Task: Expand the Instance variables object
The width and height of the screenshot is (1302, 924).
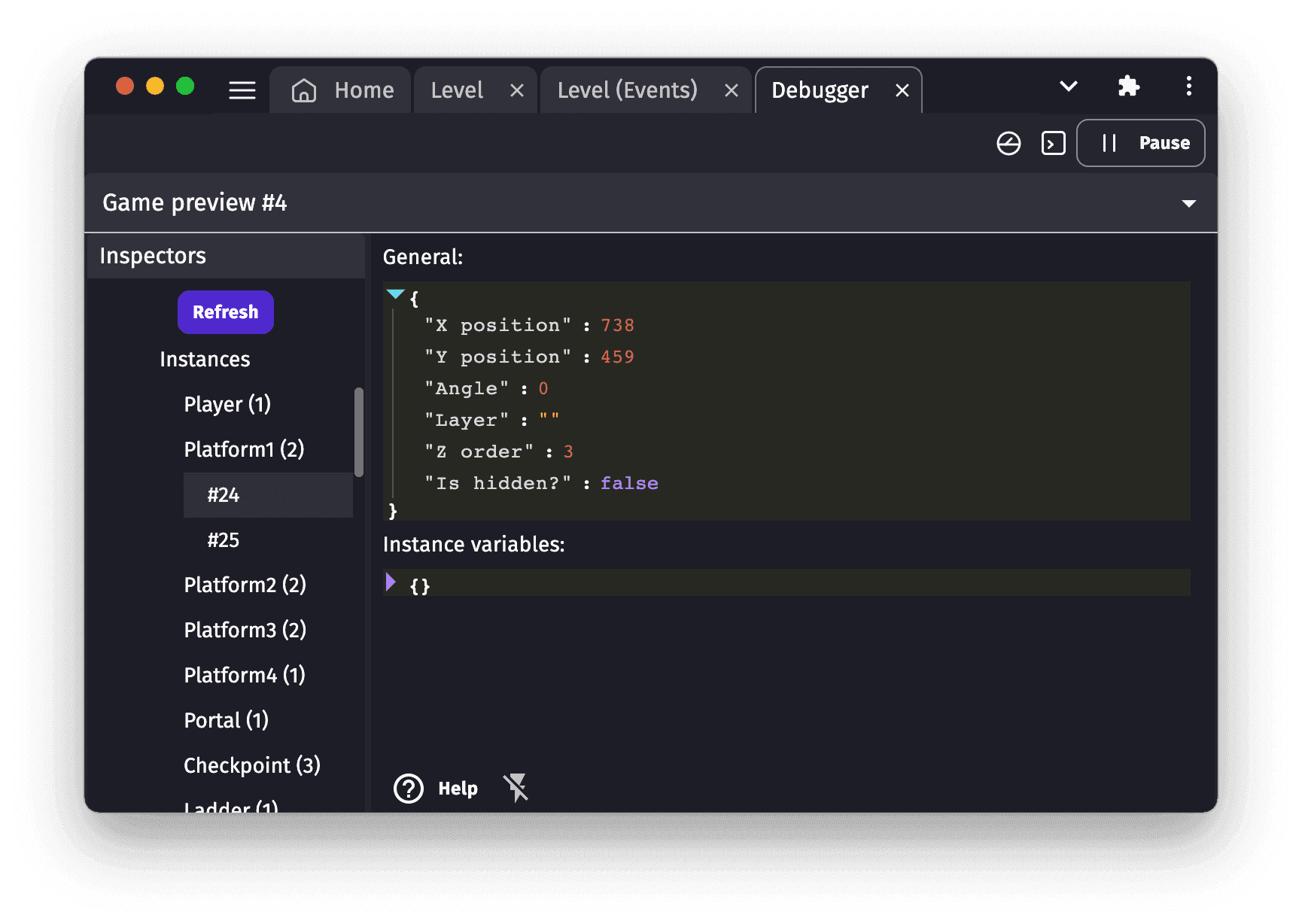Action: 391,582
